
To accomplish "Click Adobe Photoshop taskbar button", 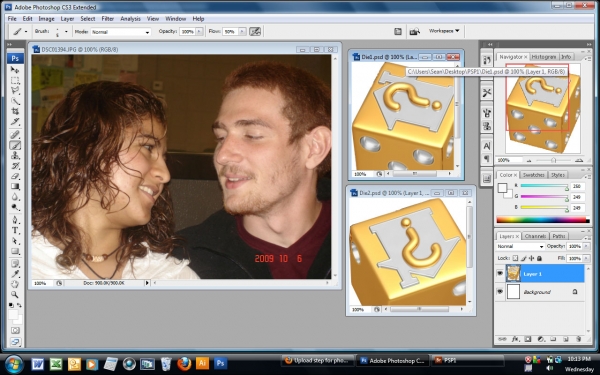I will click(393, 360).
